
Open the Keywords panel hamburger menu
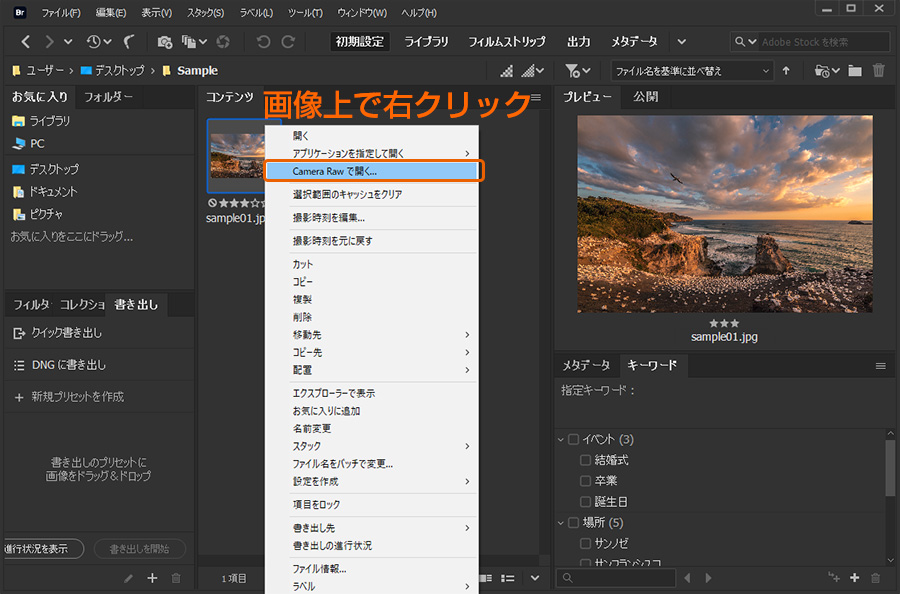click(880, 366)
